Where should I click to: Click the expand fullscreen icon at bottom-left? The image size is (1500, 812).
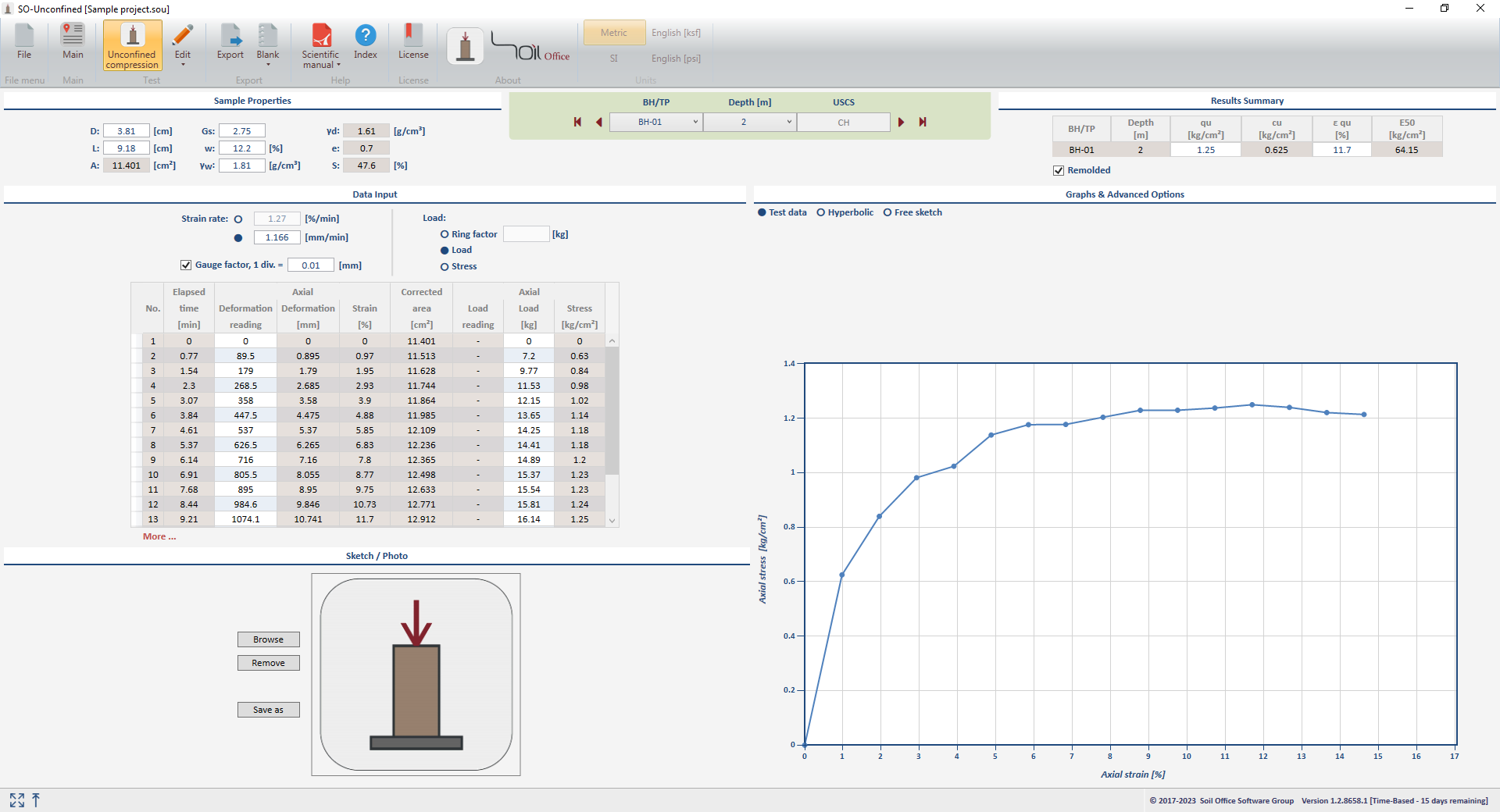17,800
